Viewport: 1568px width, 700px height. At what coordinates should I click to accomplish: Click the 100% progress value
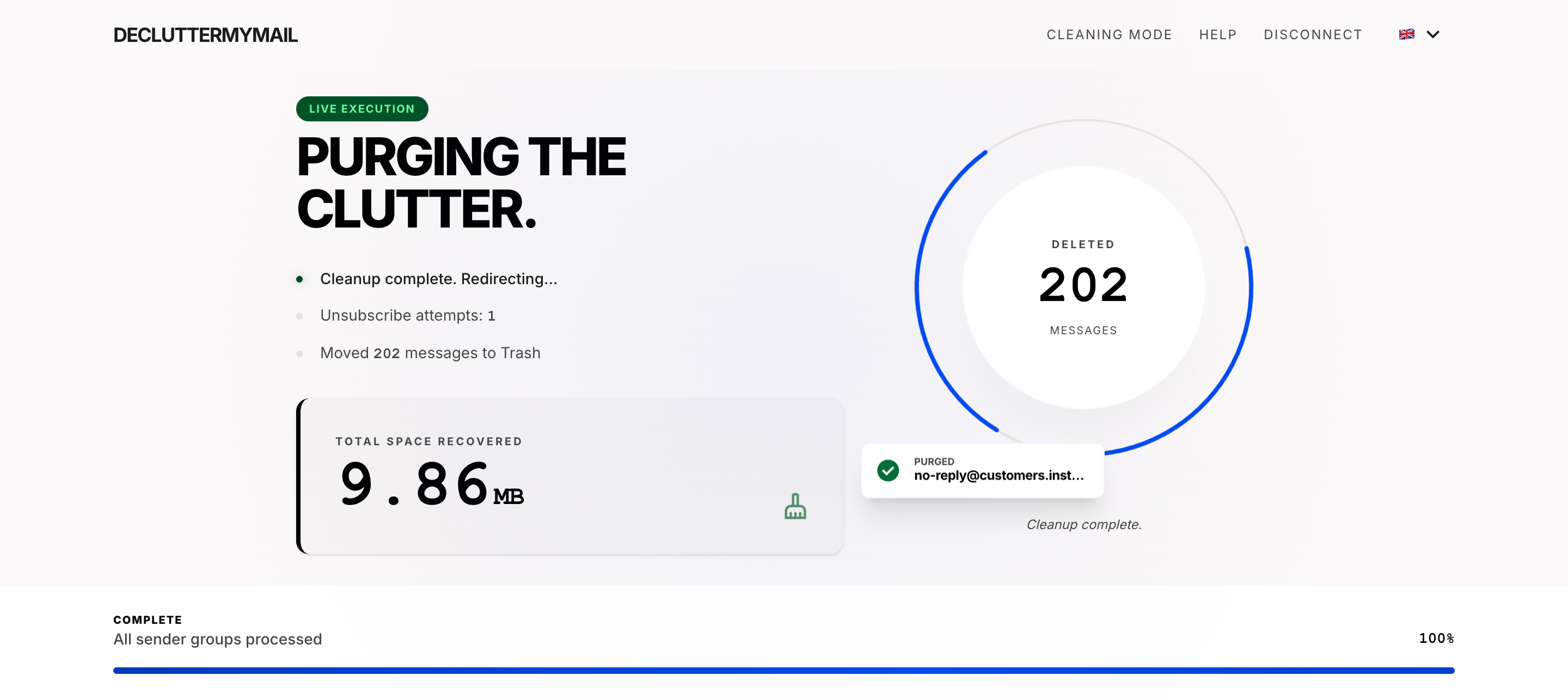[1436, 638]
